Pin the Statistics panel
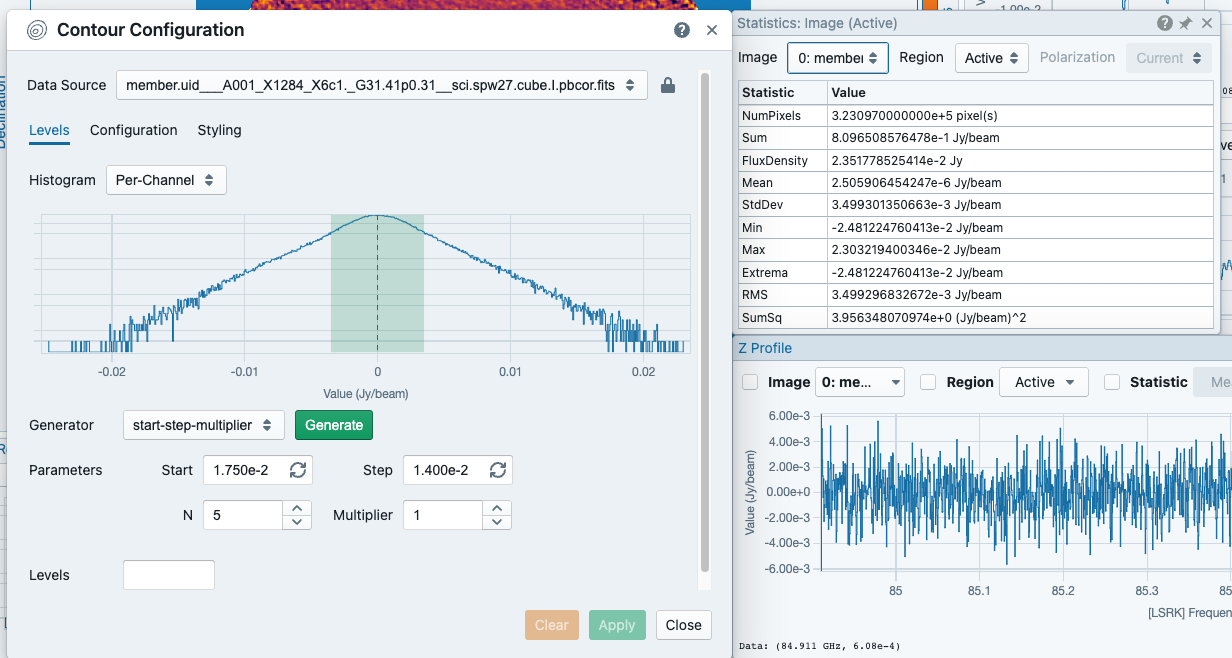Screen dimensions: 1232x658 (x=1185, y=23)
